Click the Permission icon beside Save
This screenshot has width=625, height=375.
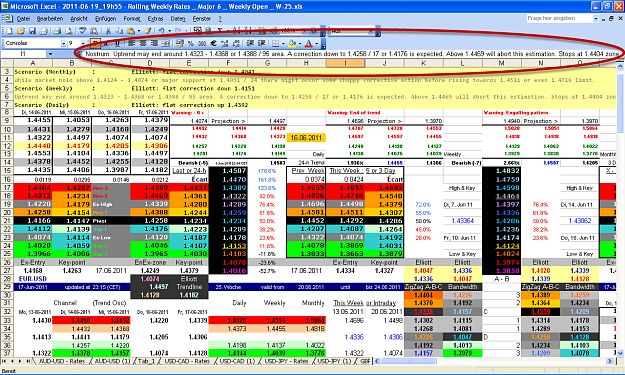point(43,31)
